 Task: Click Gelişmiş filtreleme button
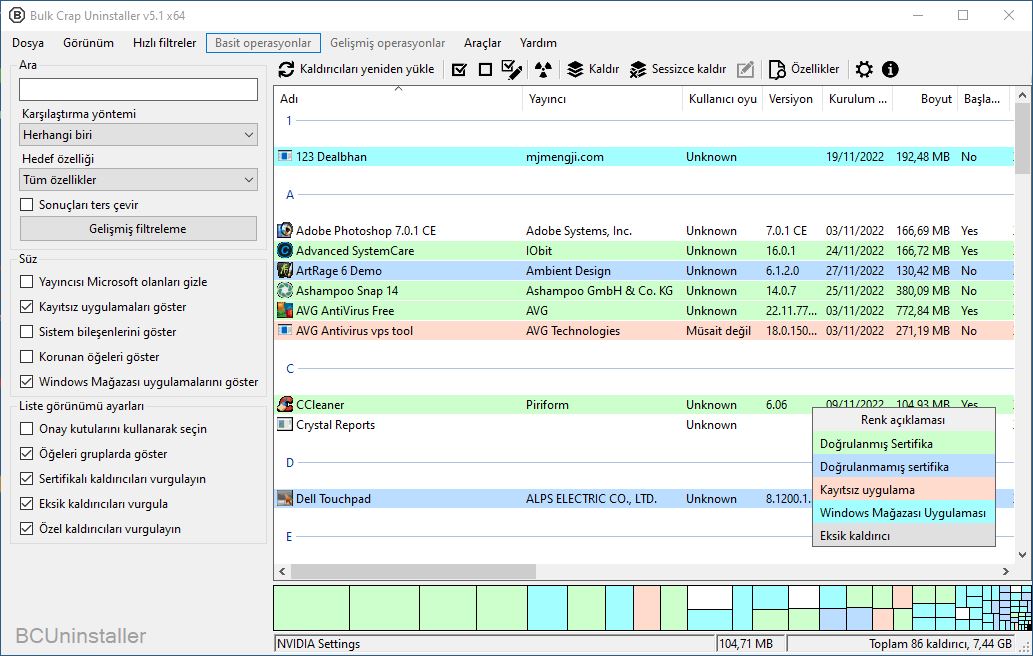pos(138,229)
